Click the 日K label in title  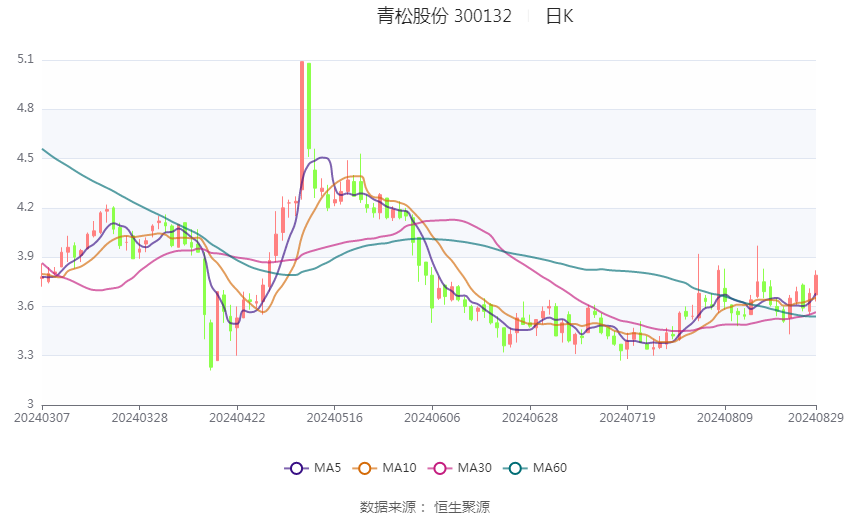pyautogui.click(x=559, y=16)
